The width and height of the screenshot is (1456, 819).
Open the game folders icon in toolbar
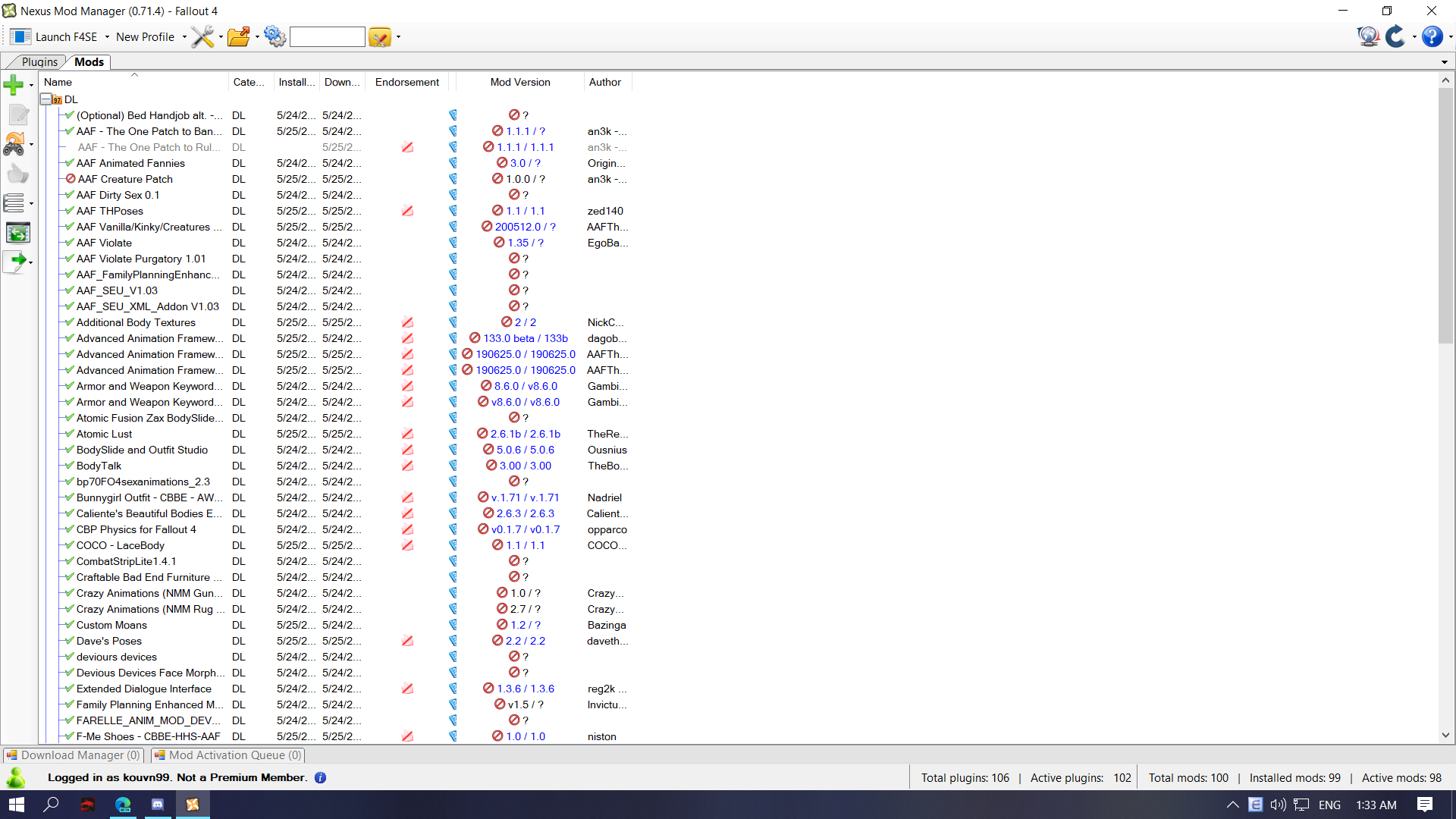pyautogui.click(x=238, y=36)
